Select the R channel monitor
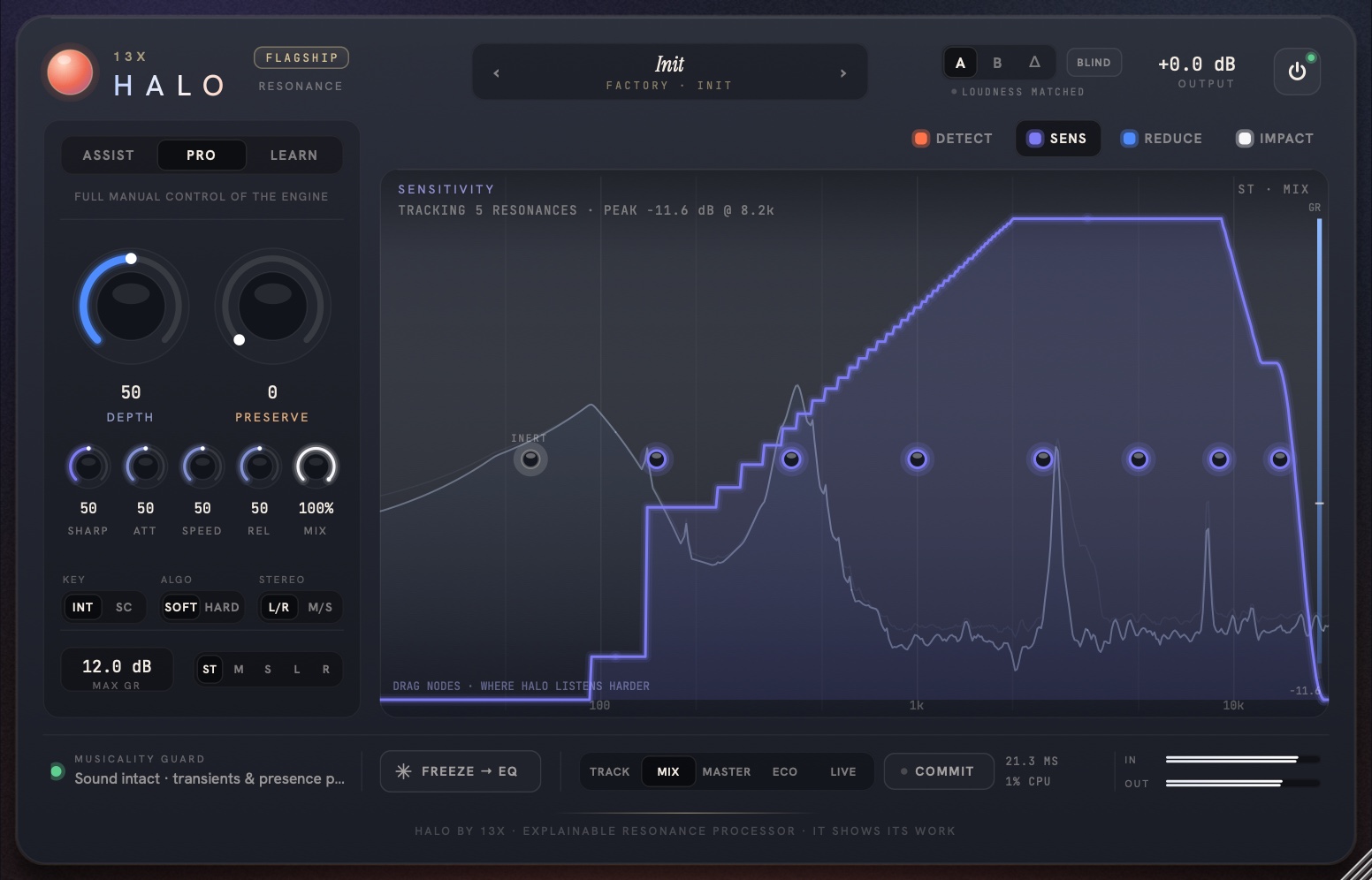 326,670
